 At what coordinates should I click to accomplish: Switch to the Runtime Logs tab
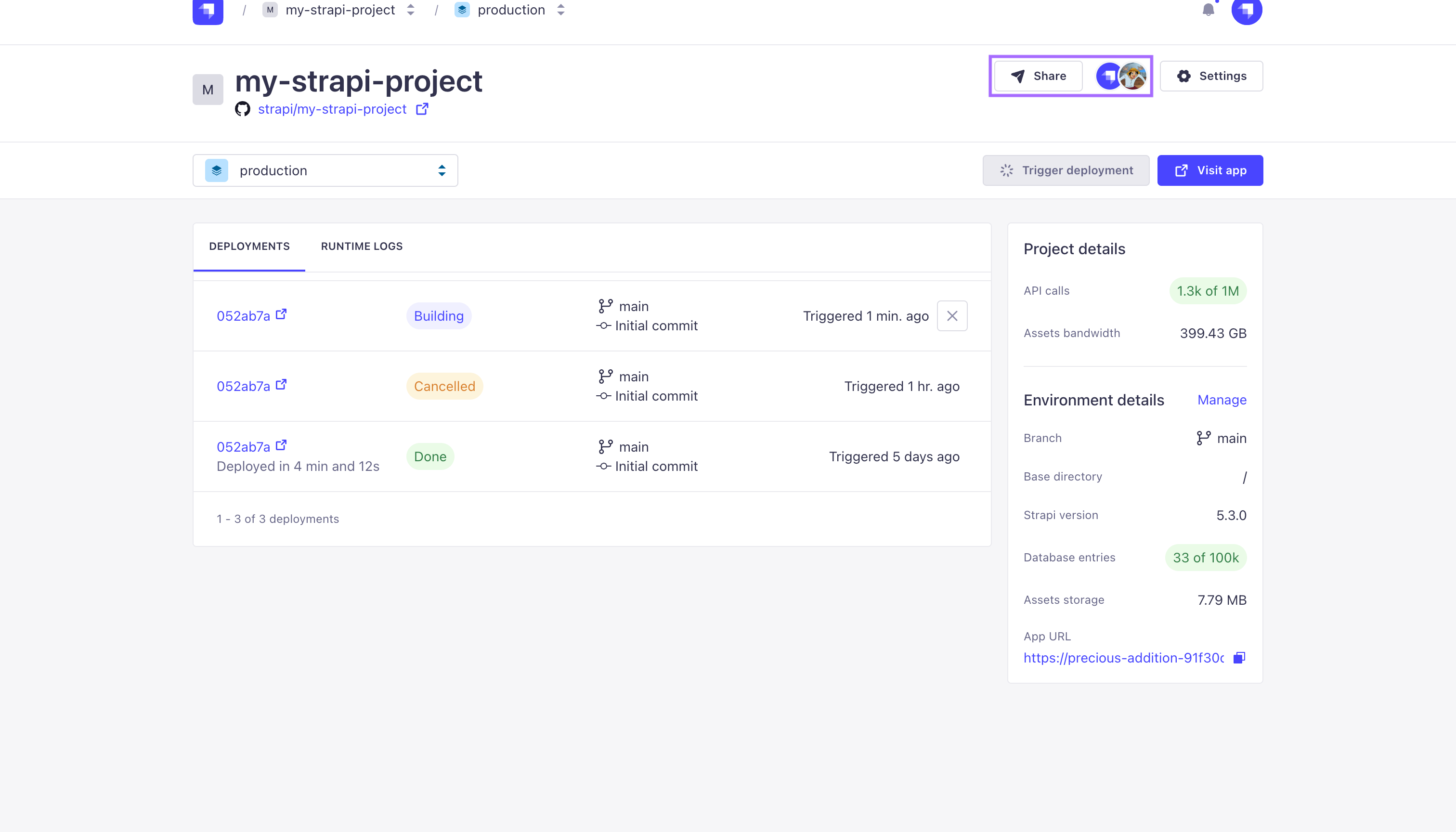point(362,247)
